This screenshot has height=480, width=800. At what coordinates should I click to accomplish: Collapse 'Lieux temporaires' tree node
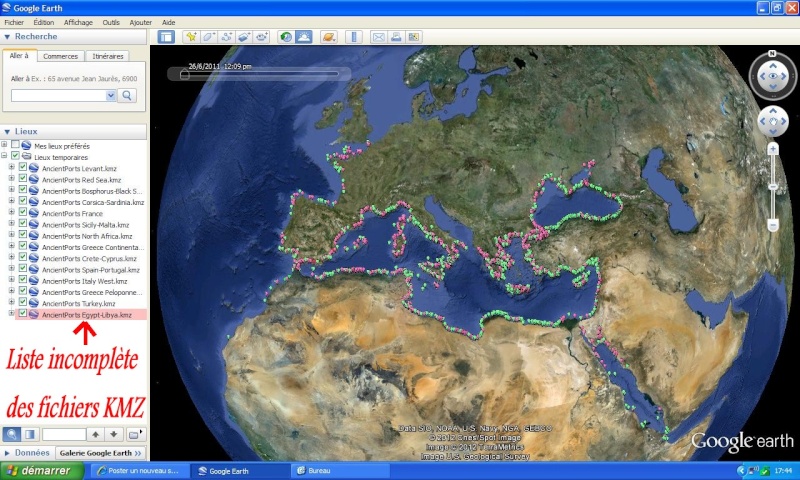[4, 156]
